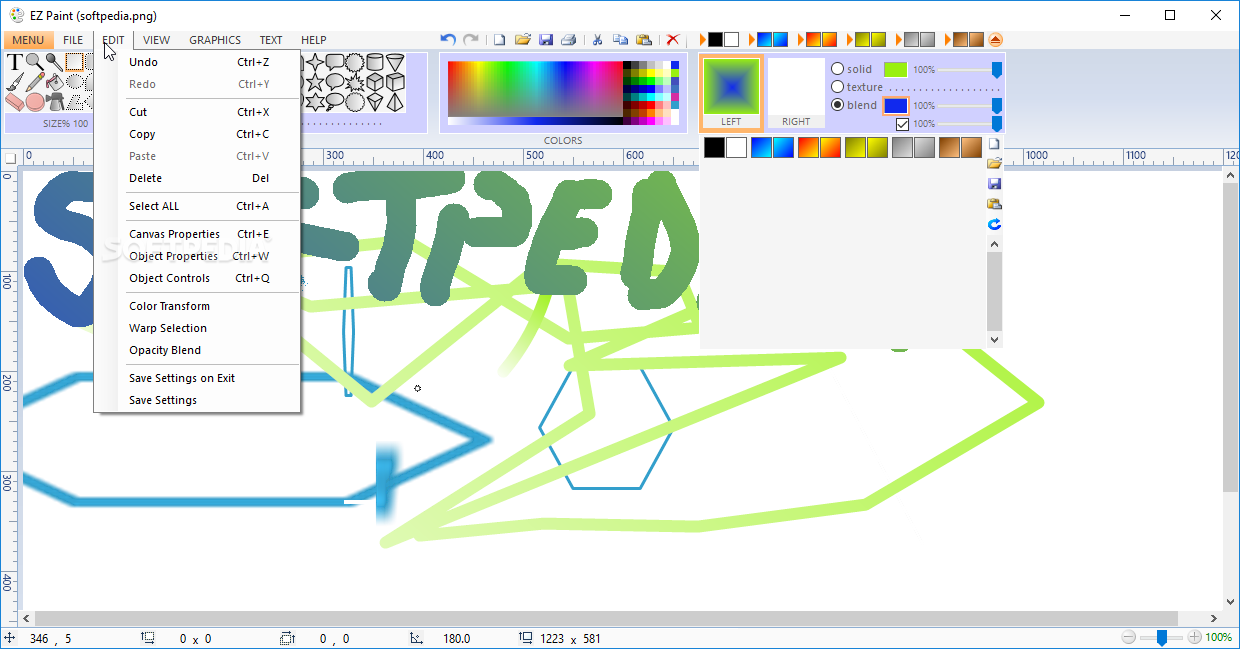1240x649 pixels.
Task: Expand the gray gradient preset arrow
Action: pos(898,40)
